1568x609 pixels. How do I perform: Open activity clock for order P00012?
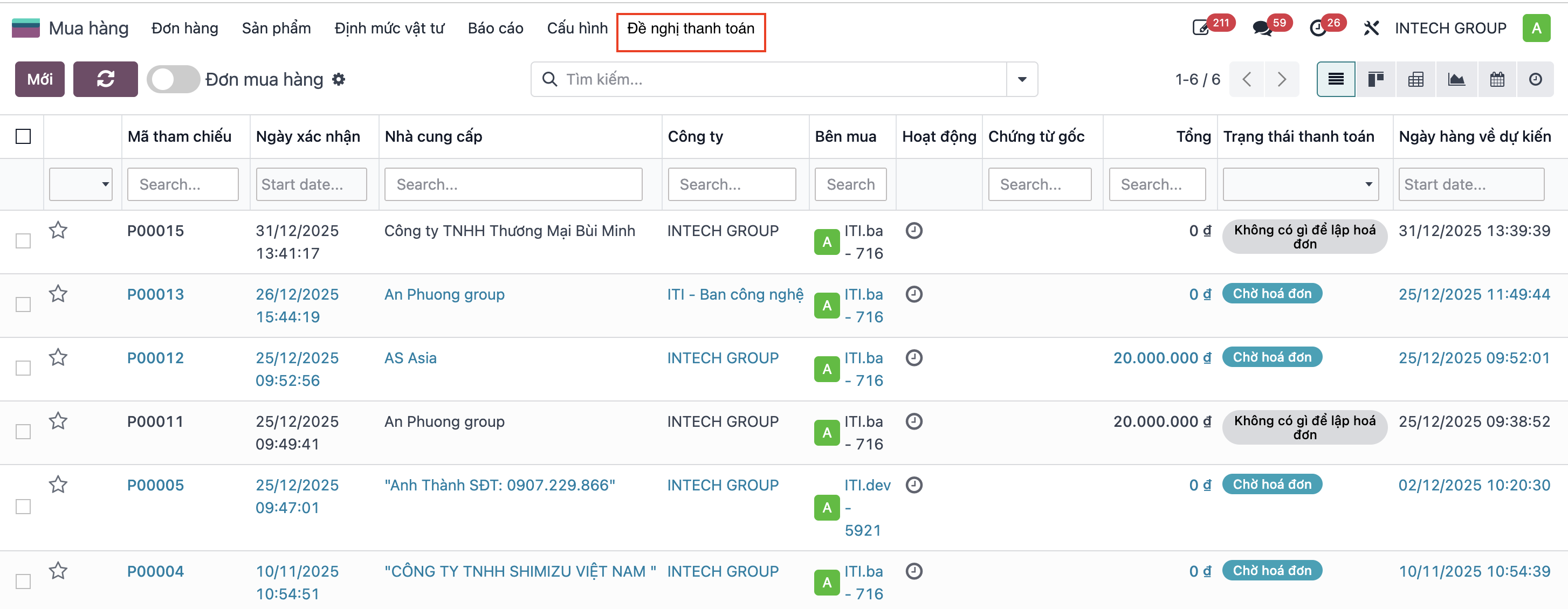pyautogui.click(x=913, y=357)
